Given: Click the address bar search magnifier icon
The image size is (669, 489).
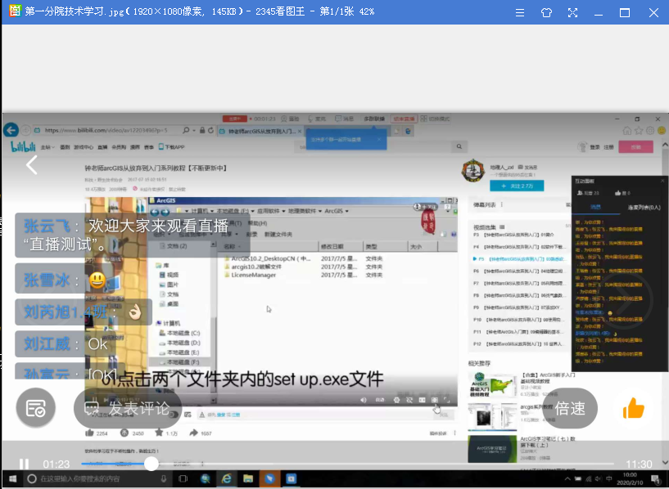Looking at the screenshot, I should tap(186, 130).
